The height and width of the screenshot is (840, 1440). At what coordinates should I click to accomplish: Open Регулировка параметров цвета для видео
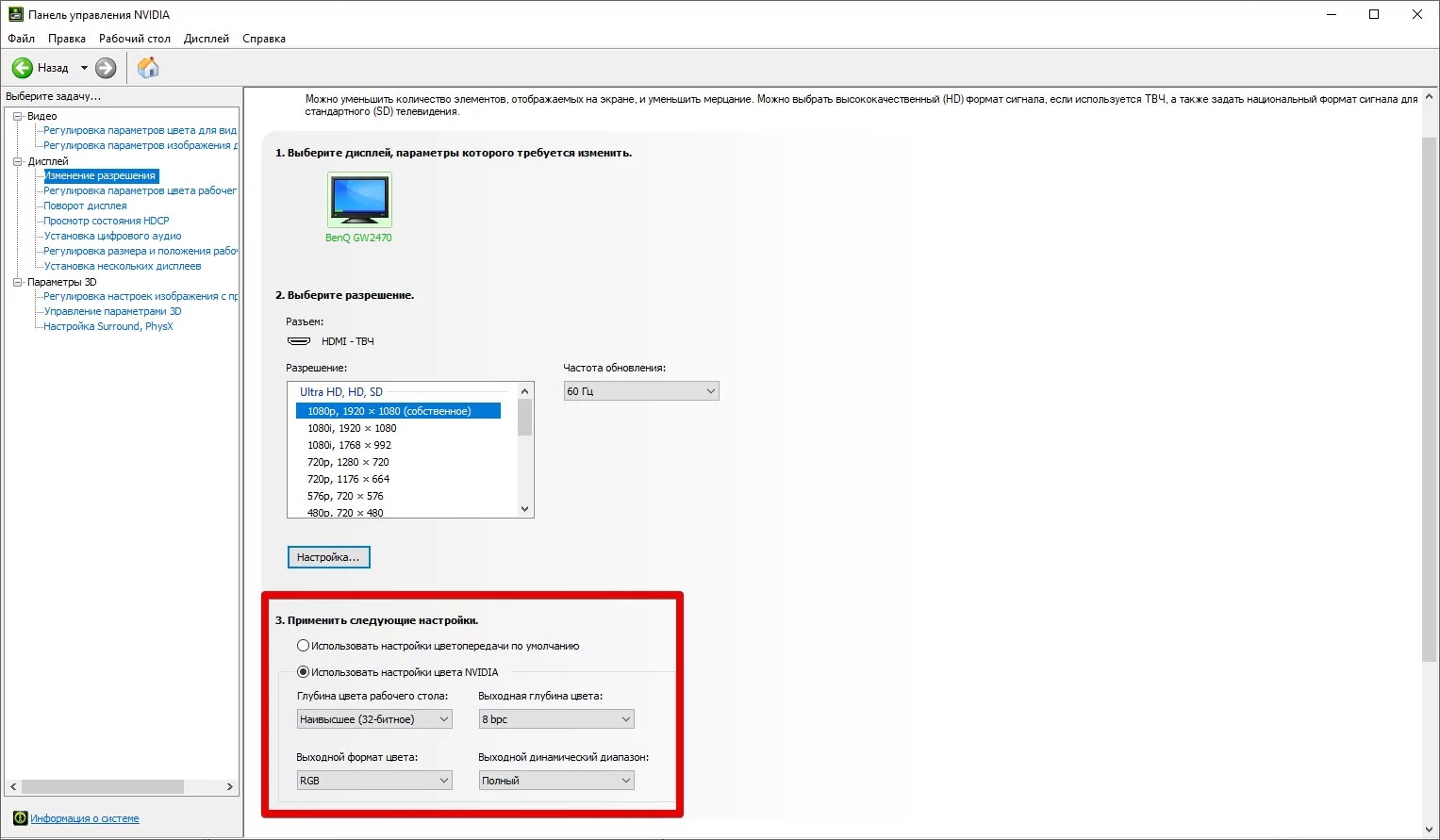click(x=140, y=131)
